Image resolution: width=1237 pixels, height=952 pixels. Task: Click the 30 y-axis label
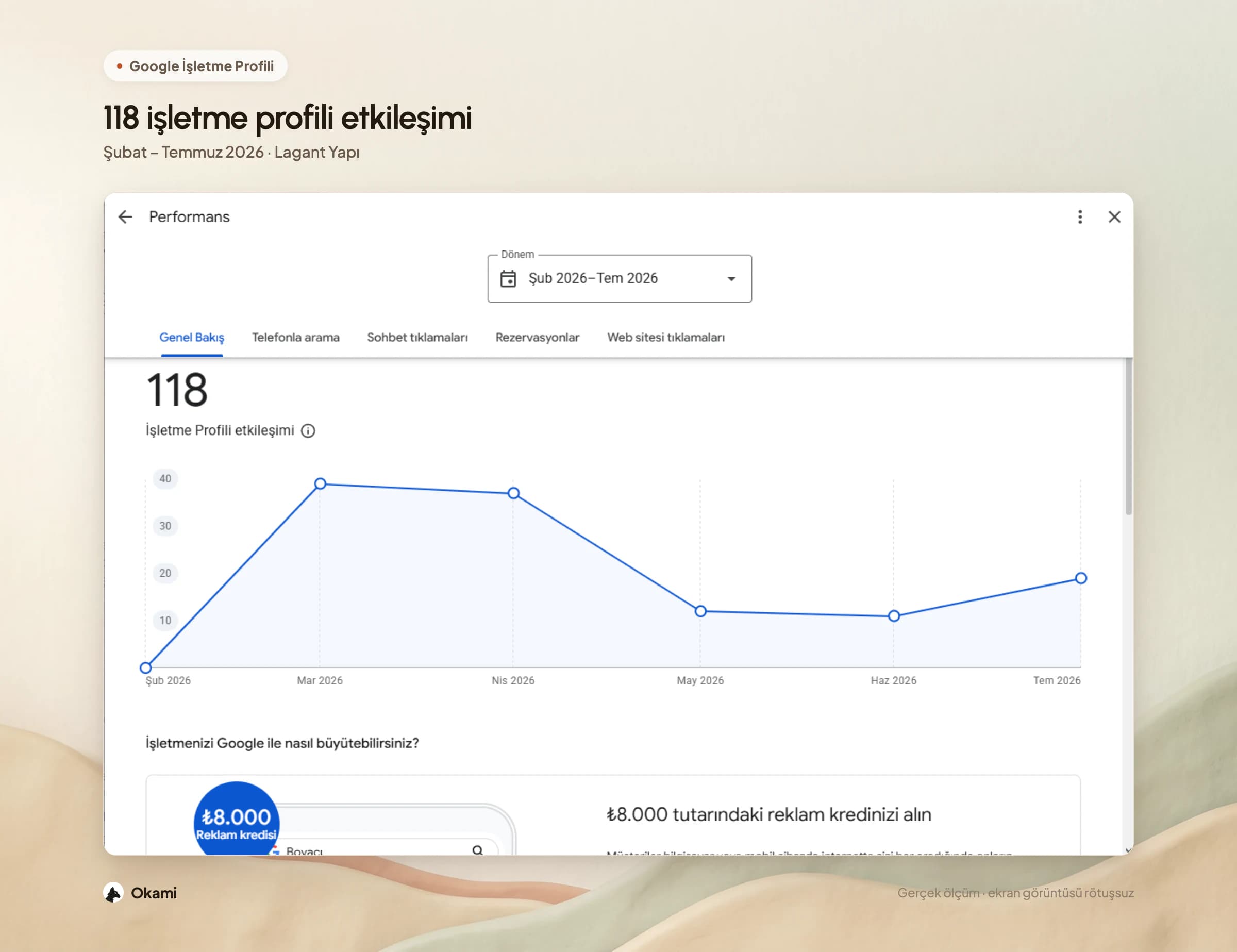pos(165,526)
